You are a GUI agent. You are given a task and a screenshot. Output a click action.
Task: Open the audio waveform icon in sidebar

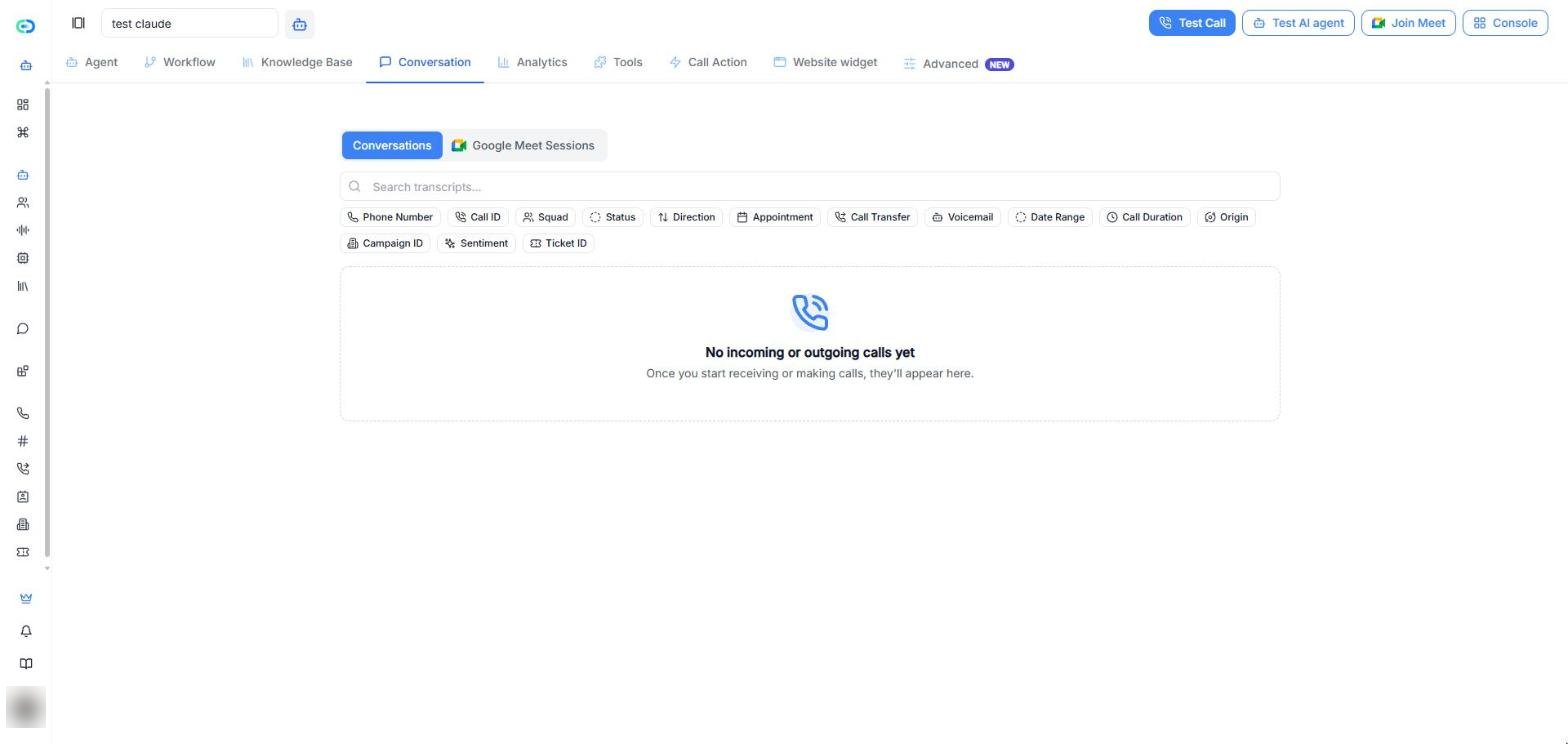[23, 230]
